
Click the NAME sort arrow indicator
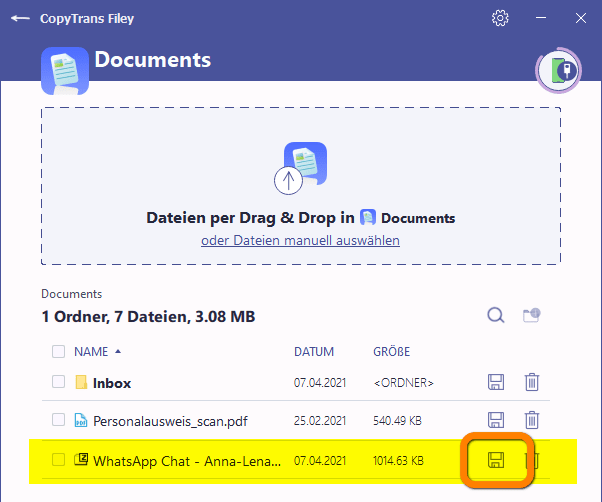[118, 351]
